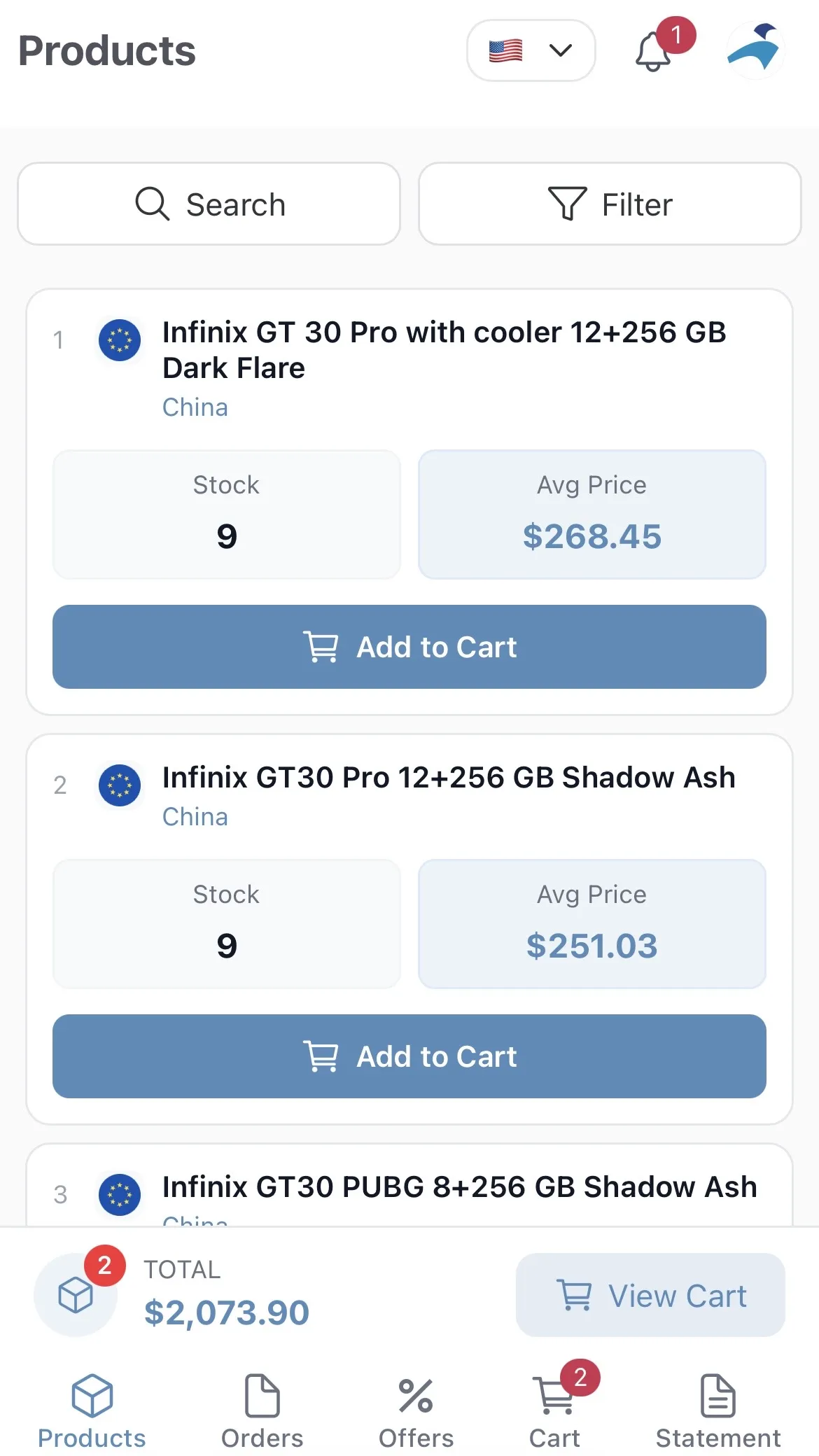
Task: Tap the Search field
Action: click(x=209, y=204)
